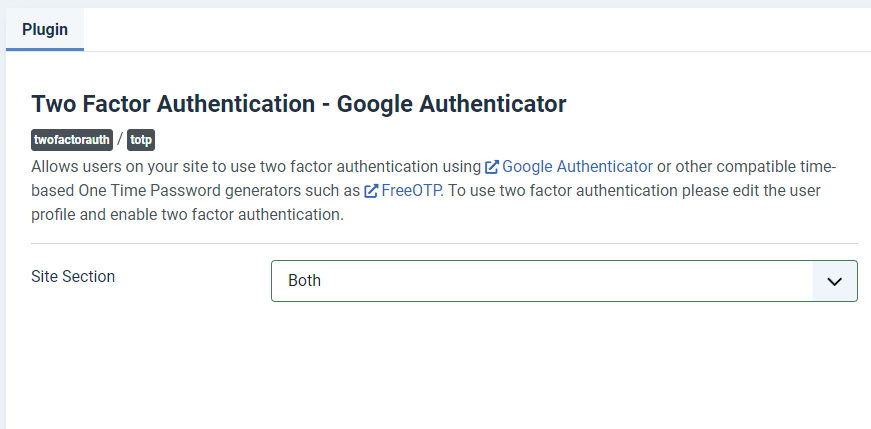Click the slash between twofactorauth and totp
Image resolution: width=871 pixels, height=429 pixels.
tap(120, 140)
